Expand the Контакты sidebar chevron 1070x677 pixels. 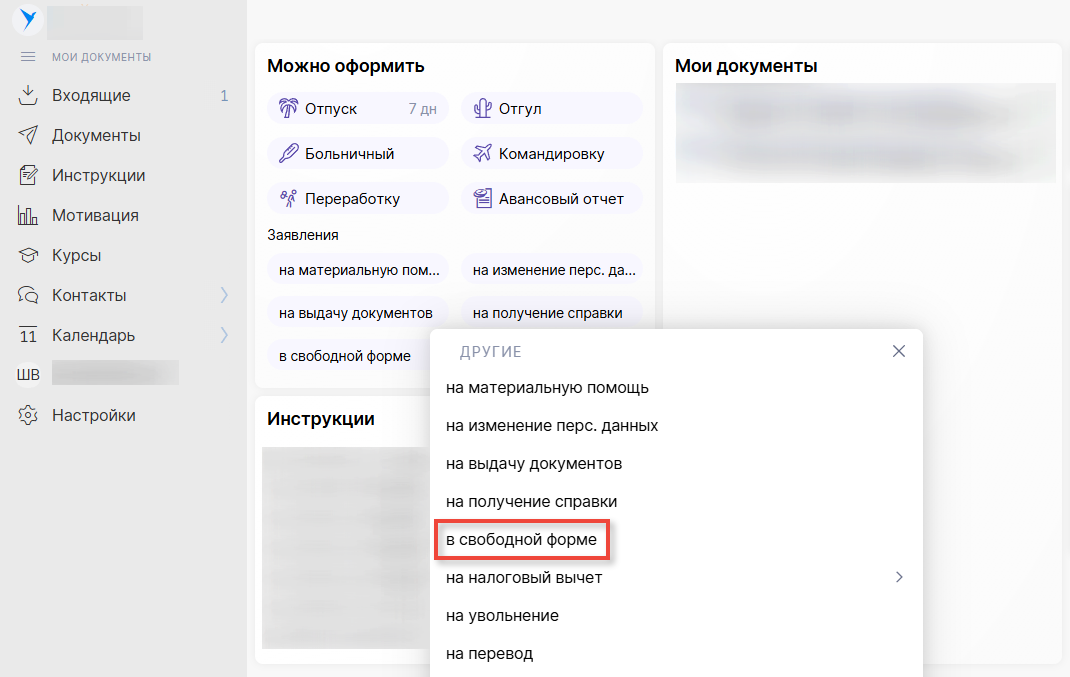pos(224,296)
